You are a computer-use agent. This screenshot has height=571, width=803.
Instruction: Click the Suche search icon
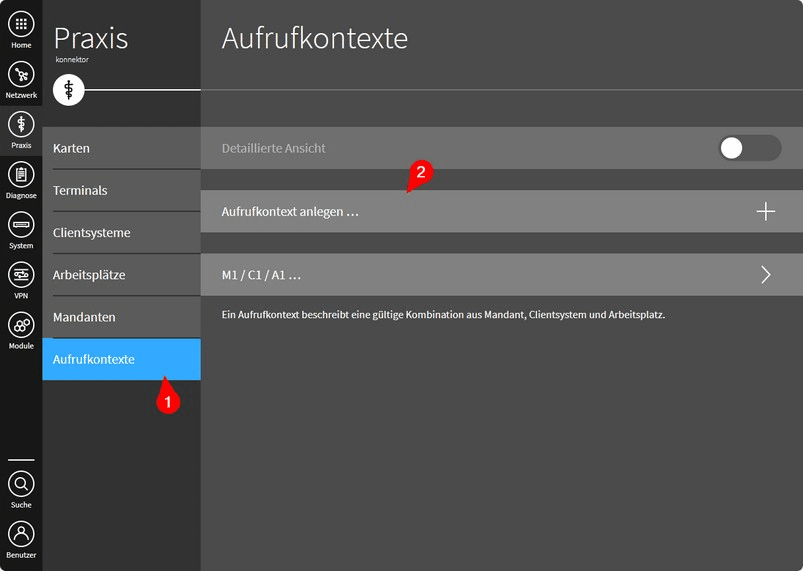tap(21, 485)
